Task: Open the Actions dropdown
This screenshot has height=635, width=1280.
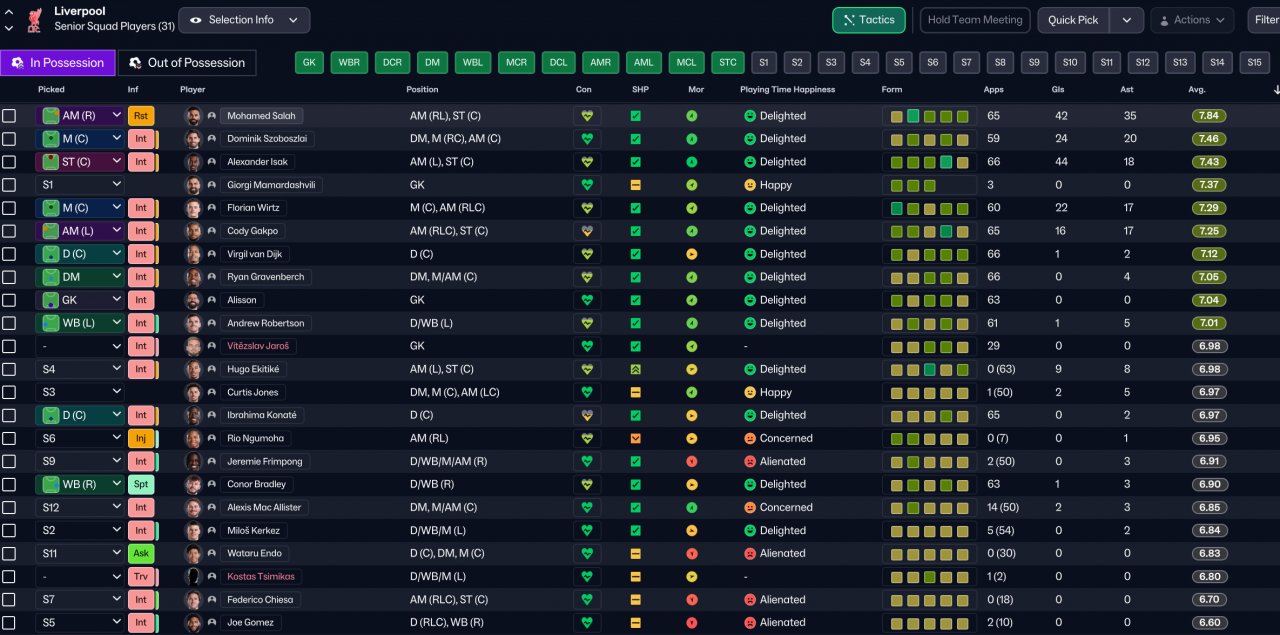Action: 1192,20
